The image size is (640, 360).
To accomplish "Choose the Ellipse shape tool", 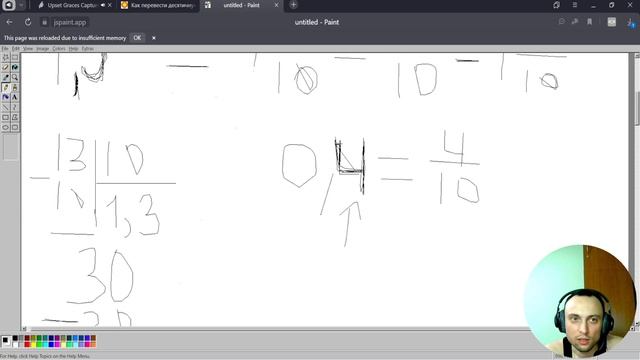I will pyautogui.click(x=5, y=127).
